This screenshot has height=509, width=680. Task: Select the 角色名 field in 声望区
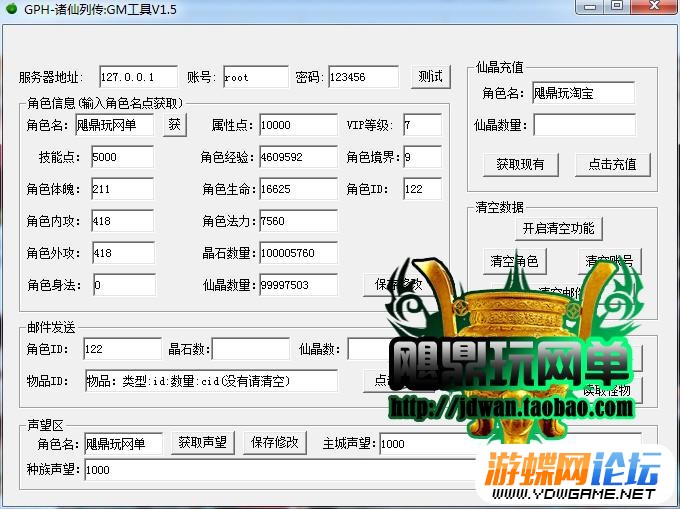[x=124, y=444]
